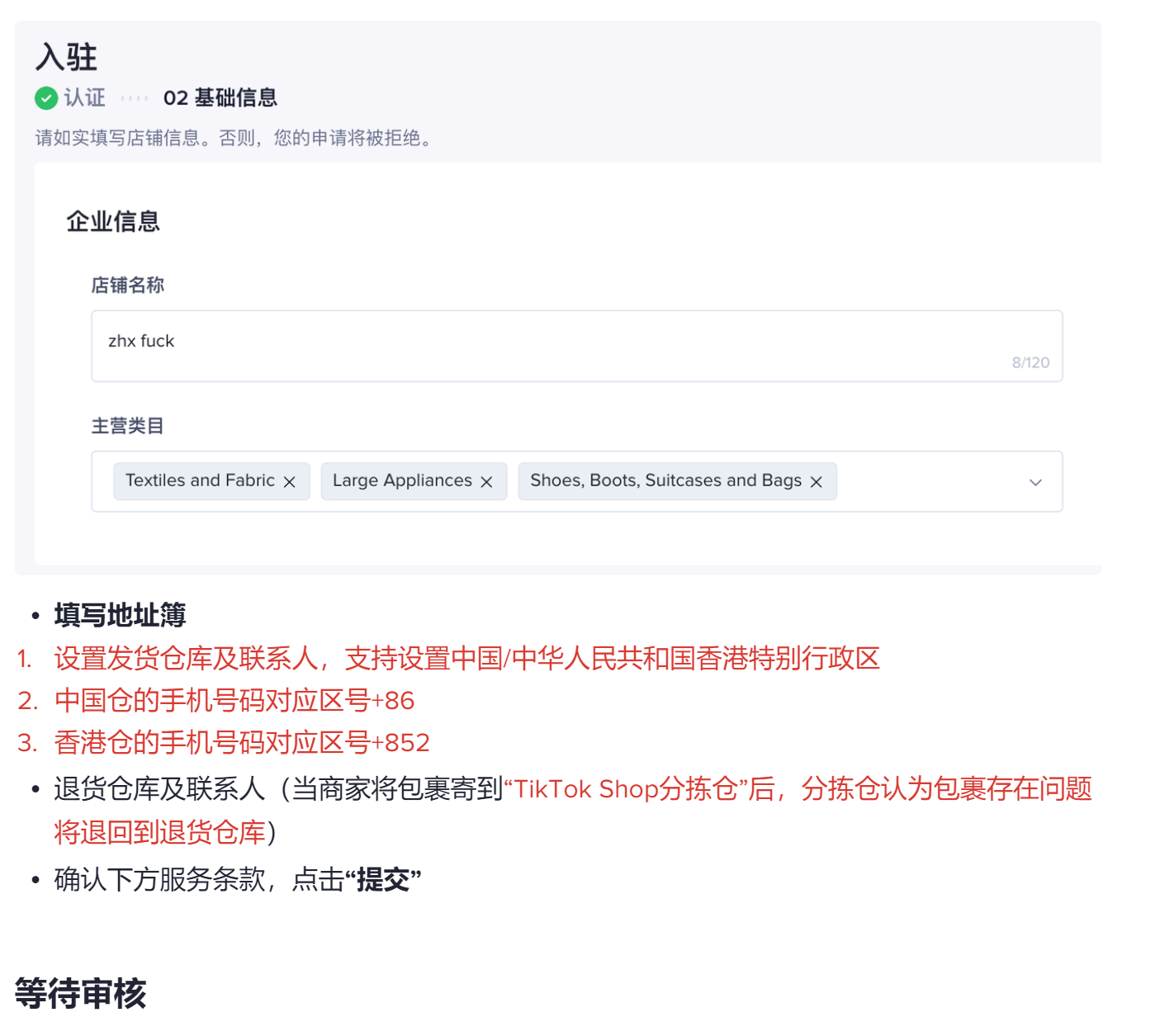This screenshot has height=1036, width=1160.
Task: Click the 8/120 character counter
Action: click(1030, 362)
